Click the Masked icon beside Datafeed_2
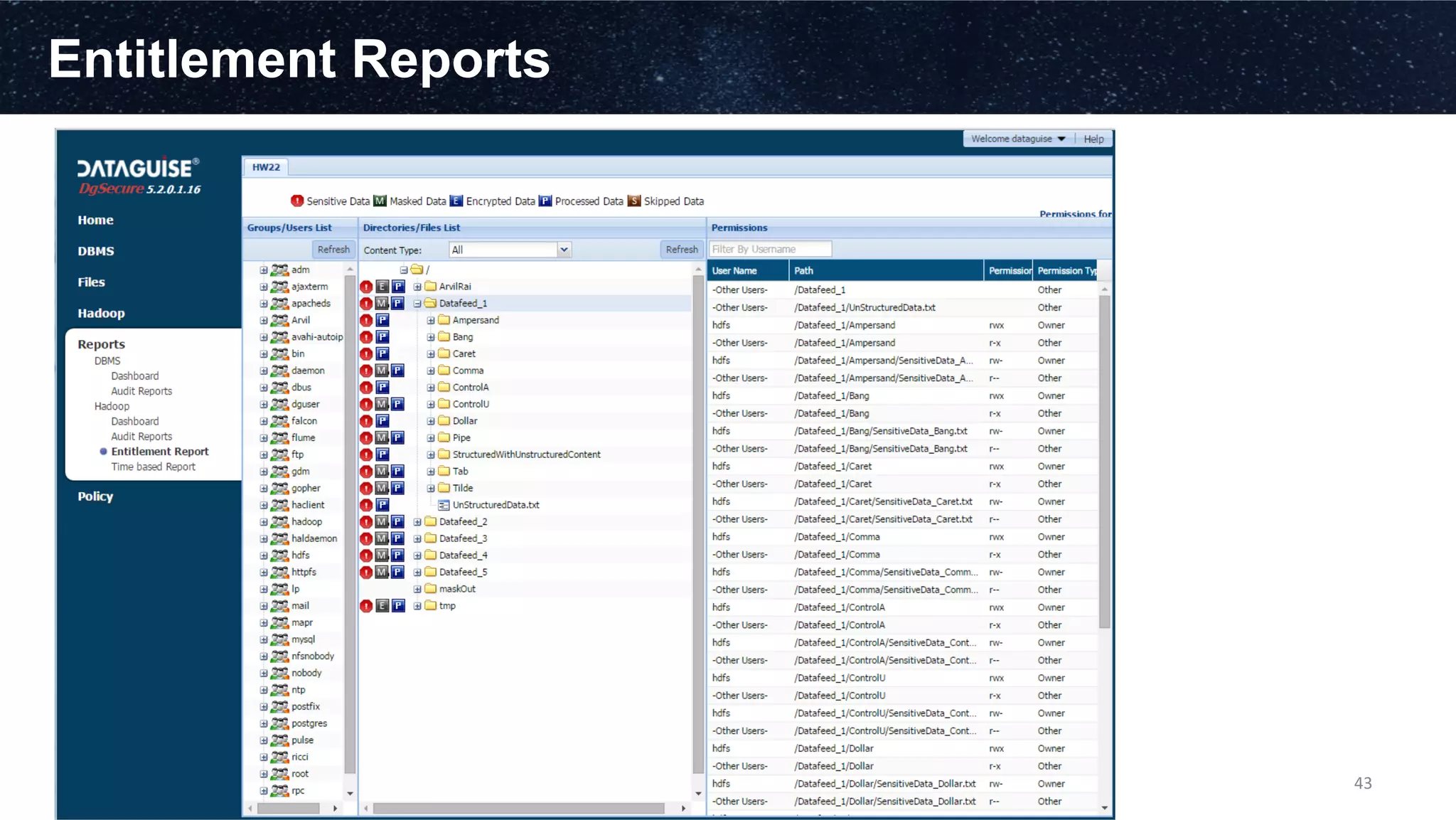This screenshot has height=820, width=1456. point(382,522)
